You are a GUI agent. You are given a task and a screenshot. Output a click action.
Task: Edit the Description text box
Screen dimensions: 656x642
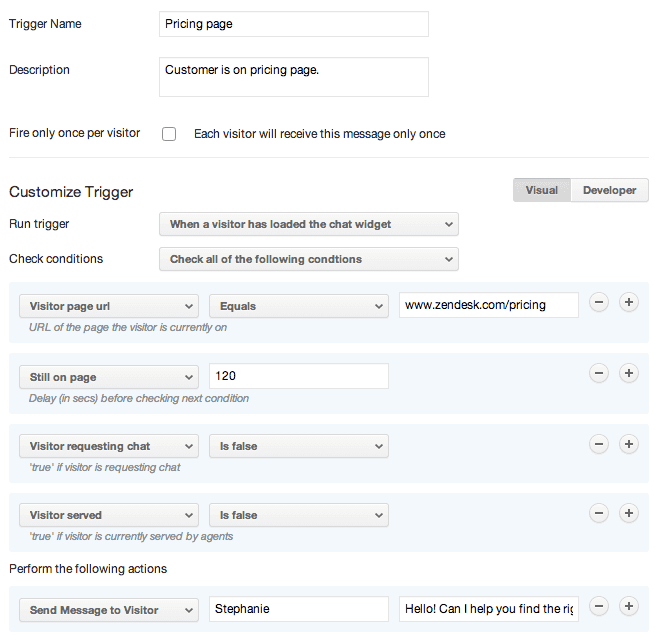[x=293, y=77]
